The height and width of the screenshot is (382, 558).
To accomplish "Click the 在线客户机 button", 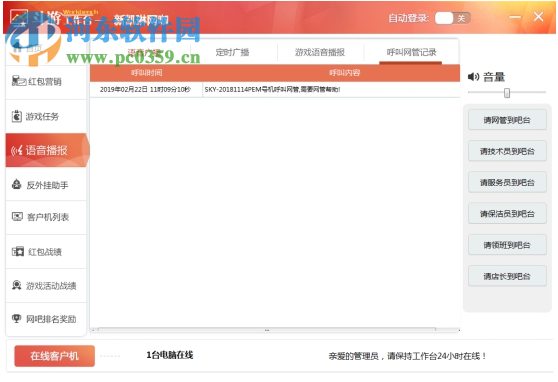I will [x=54, y=356].
